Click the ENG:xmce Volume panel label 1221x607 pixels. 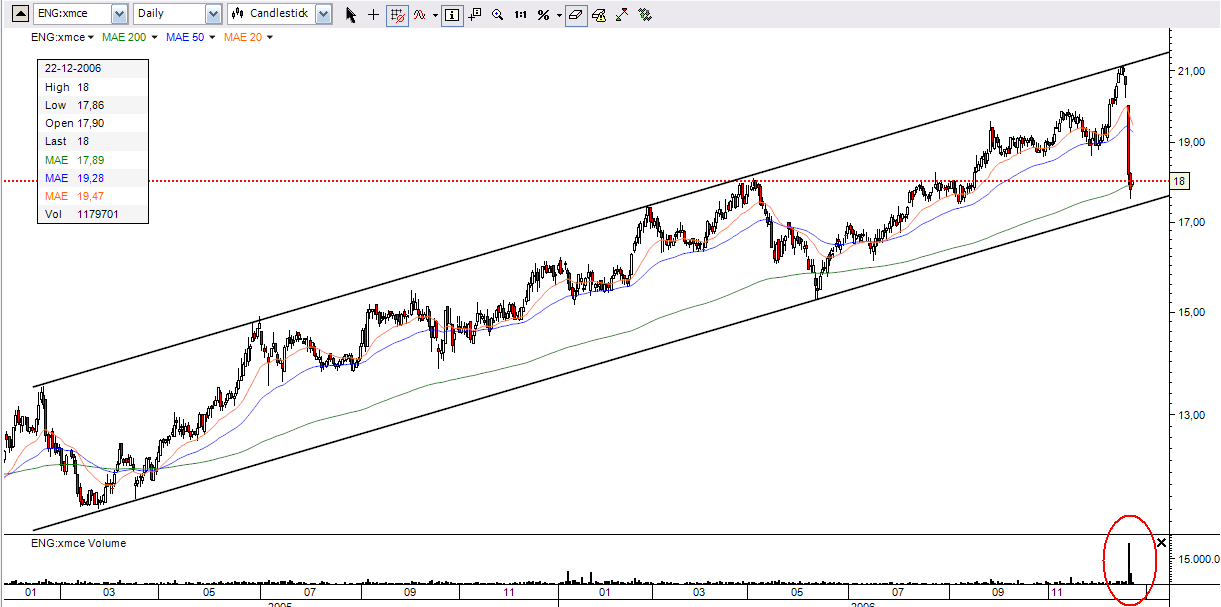pyautogui.click(x=79, y=543)
